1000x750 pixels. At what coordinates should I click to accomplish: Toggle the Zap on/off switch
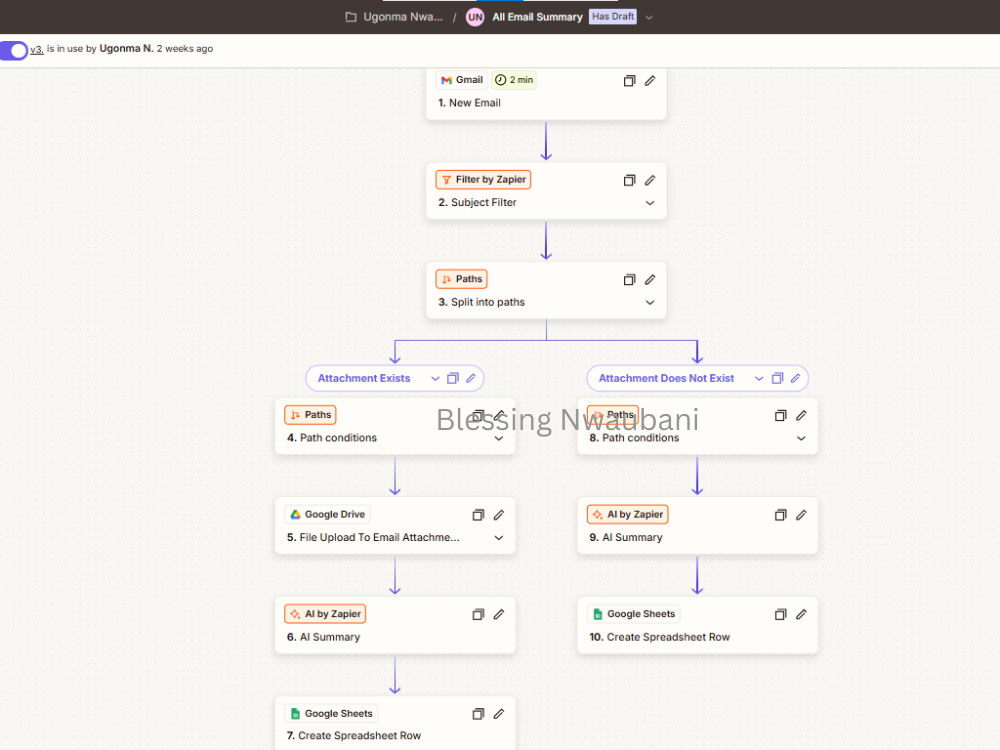click(x=13, y=50)
